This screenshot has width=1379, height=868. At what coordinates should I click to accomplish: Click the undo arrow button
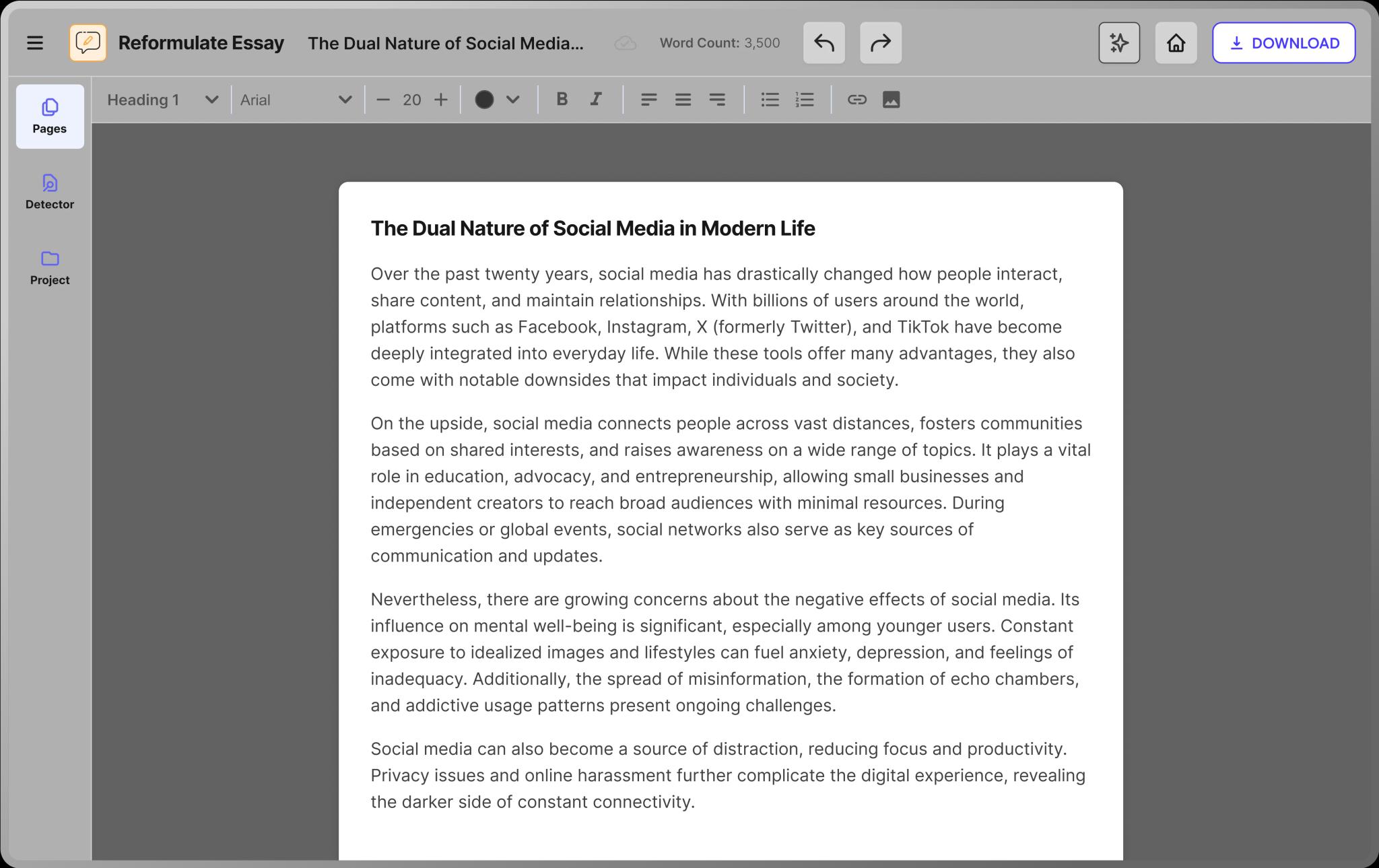point(823,43)
